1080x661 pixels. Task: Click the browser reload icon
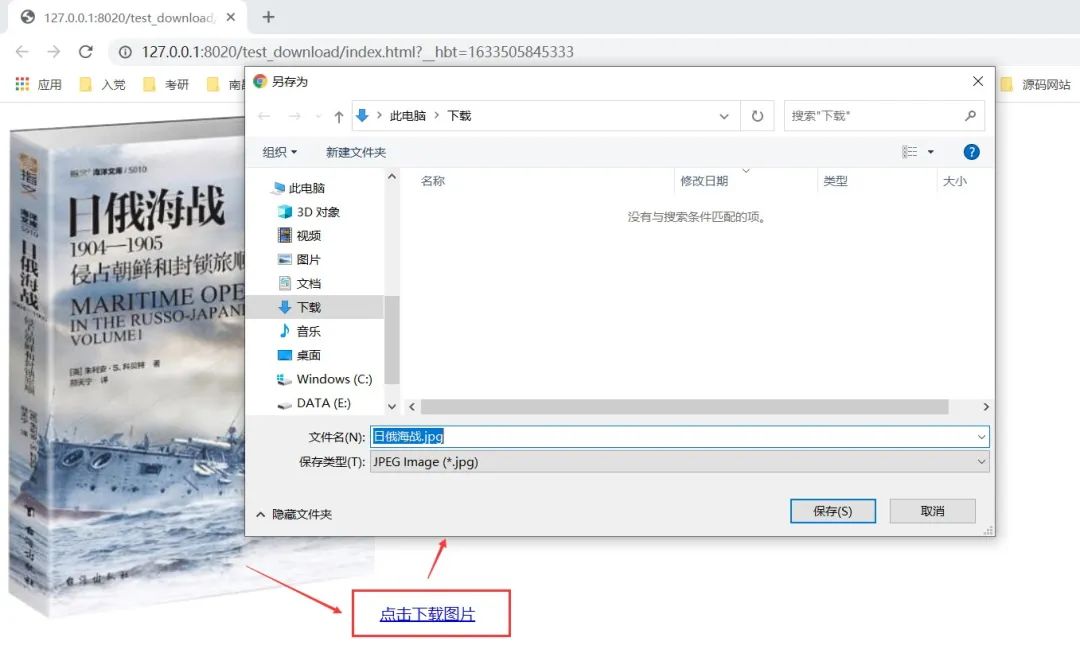[85, 52]
